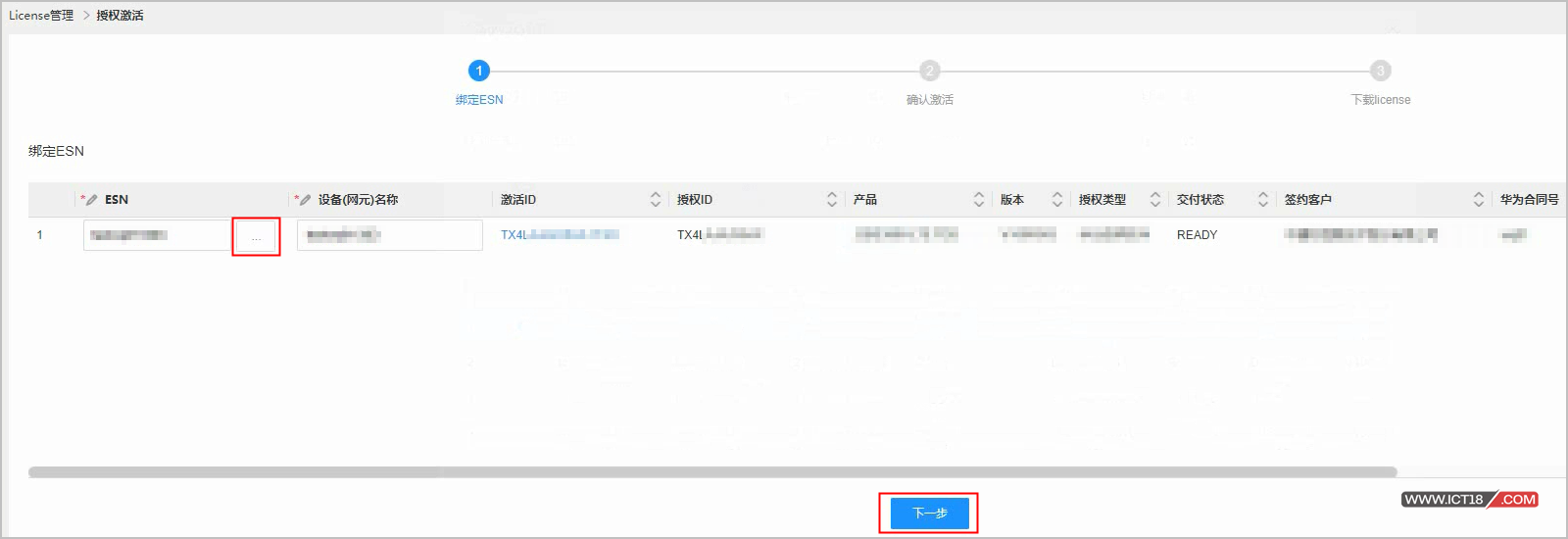Toggle sort order on 授权类型 column
This screenshot has width=1568, height=539.
1155,200
